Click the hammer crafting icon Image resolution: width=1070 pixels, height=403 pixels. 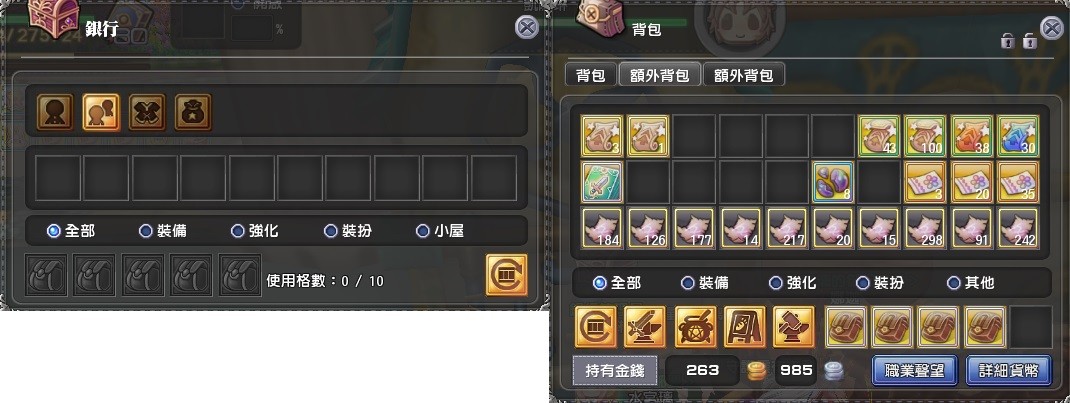pos(794,327)
